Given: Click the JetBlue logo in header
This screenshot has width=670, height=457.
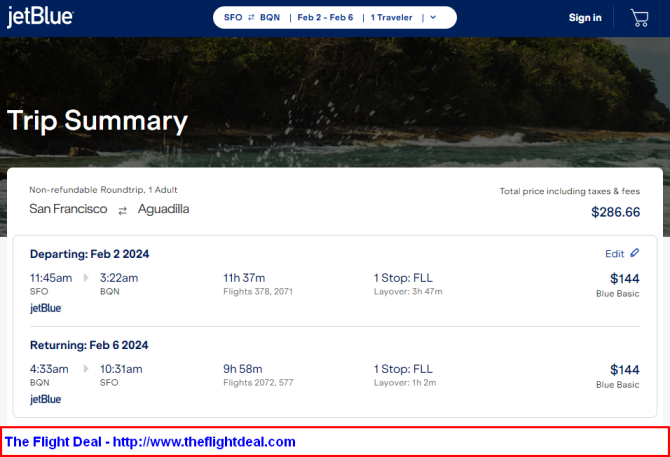Looking at the screenshot, I should (x=41, y=17).
